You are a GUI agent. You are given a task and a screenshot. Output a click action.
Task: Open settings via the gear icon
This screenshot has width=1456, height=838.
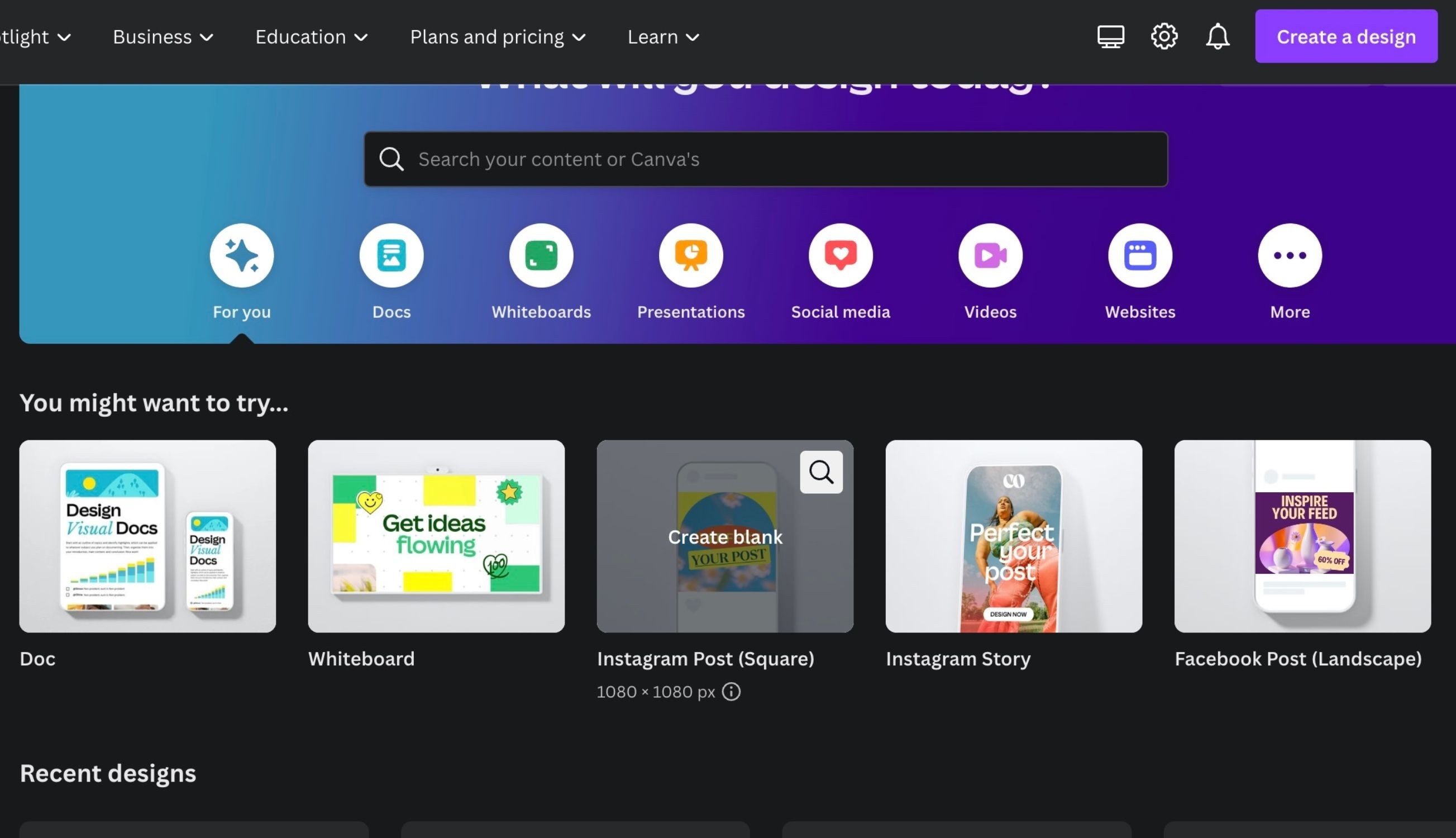pyautogui.click(x=1164, y=37)
